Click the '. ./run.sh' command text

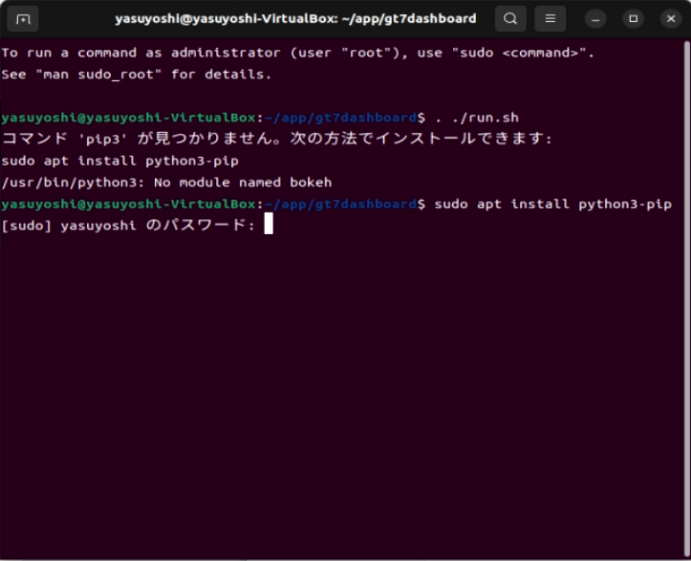477,118
